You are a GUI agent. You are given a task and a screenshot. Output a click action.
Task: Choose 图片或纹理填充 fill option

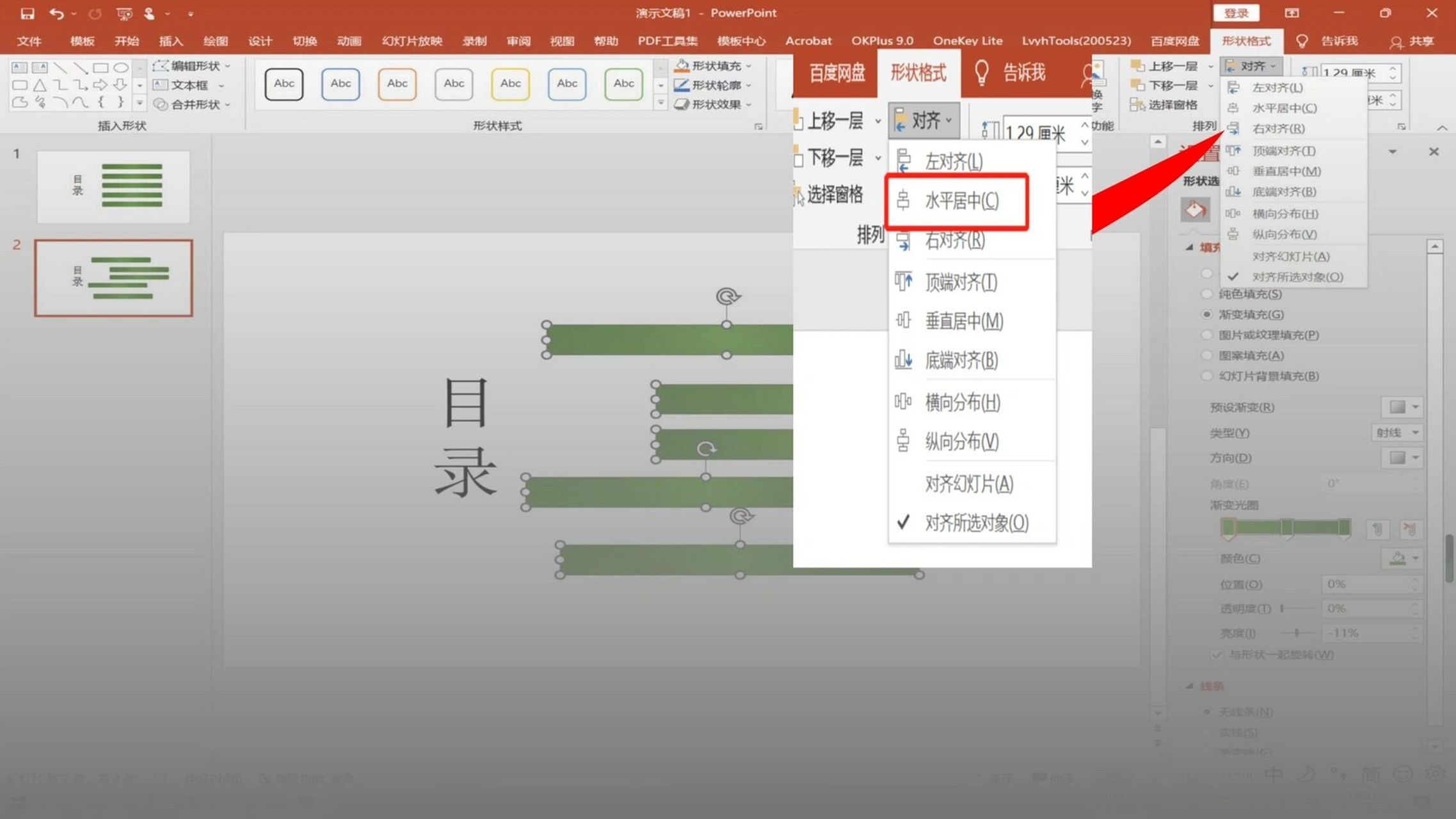(x=1208, y=335)
